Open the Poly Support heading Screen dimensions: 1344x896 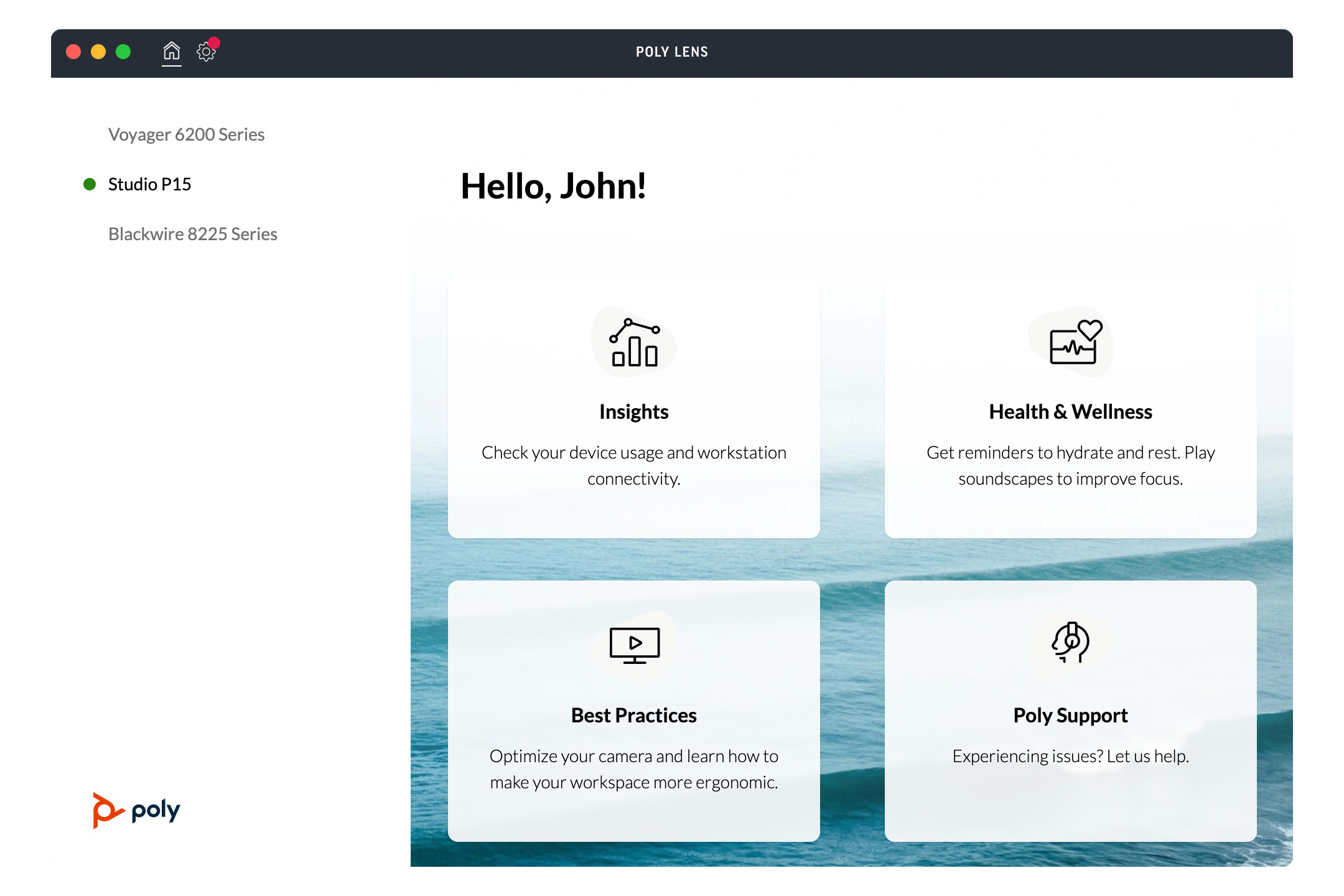click(1070, 716)
